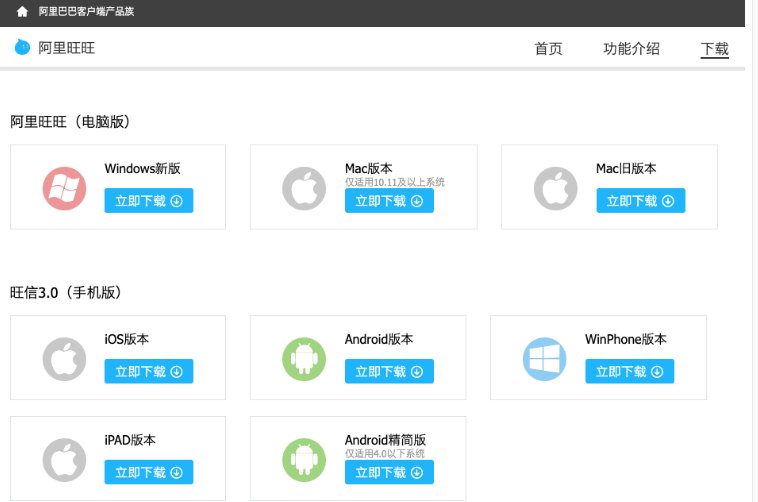The width and height of the screenshot is (758, 502).
Task: Click the blue WinPhone版本 windows icon
Action: click(544, 359)
